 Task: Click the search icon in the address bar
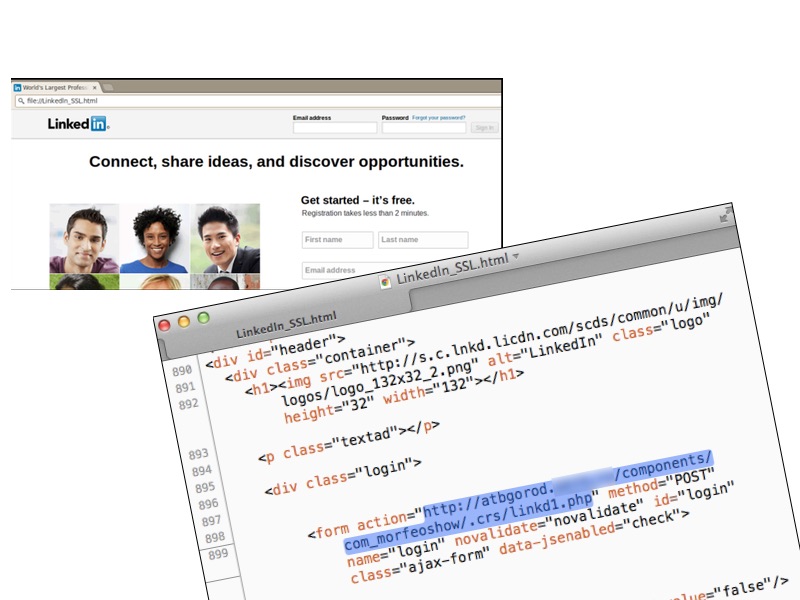pos(18,101)
